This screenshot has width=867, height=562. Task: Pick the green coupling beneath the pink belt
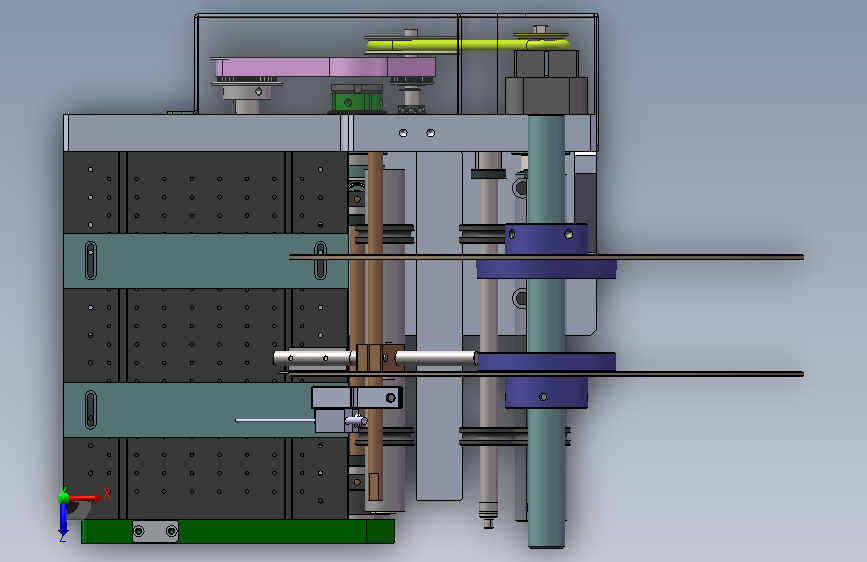click(357, 102)
